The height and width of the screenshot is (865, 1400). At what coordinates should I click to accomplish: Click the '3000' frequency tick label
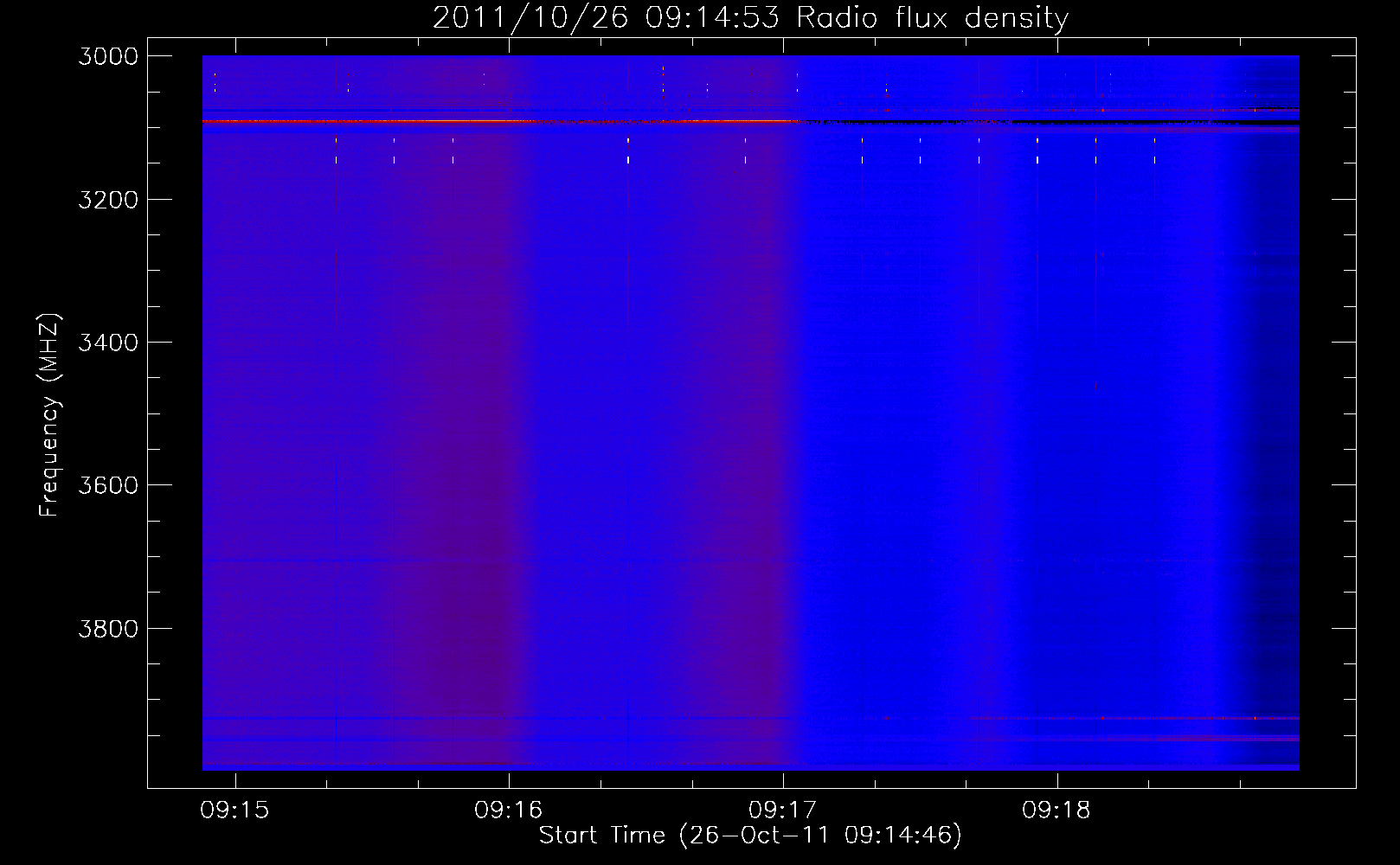[x=108, y=56]
